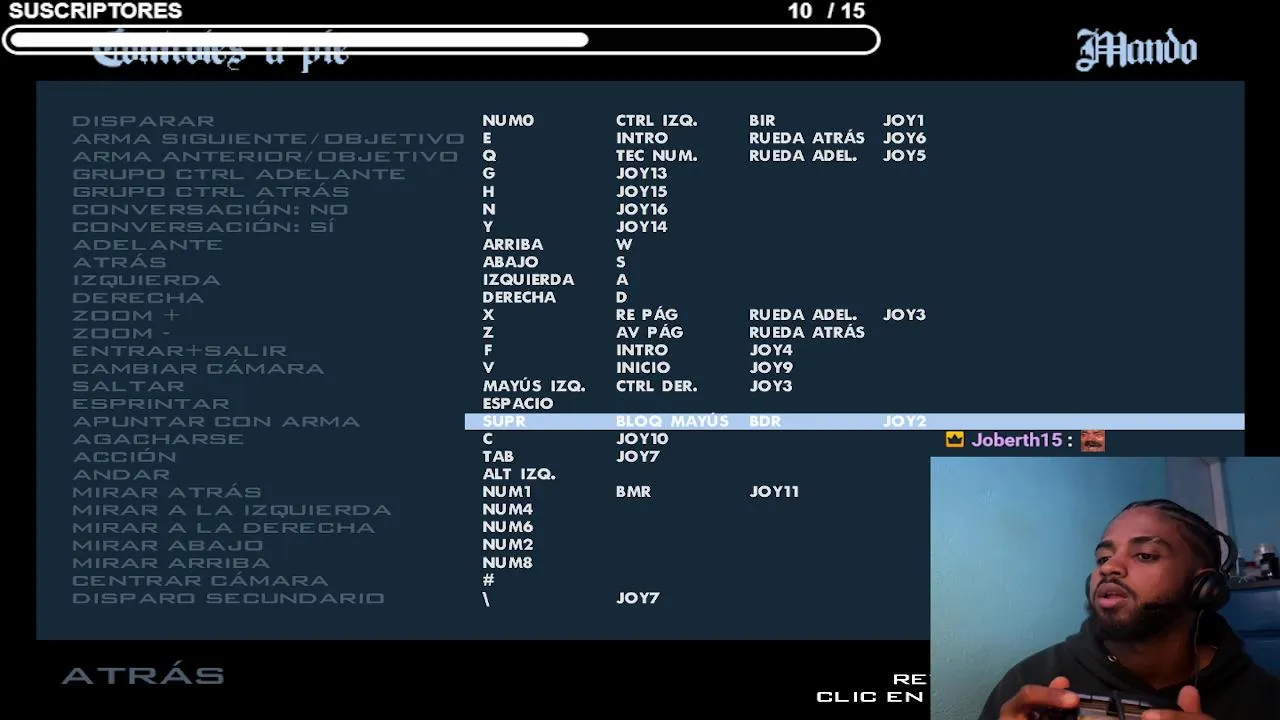This screenshot has height=720, width=1280.
Task: Click the JOY4 binding for ENTRAR+SALIR
Action: pyautogui.click(x=771, y=351)
